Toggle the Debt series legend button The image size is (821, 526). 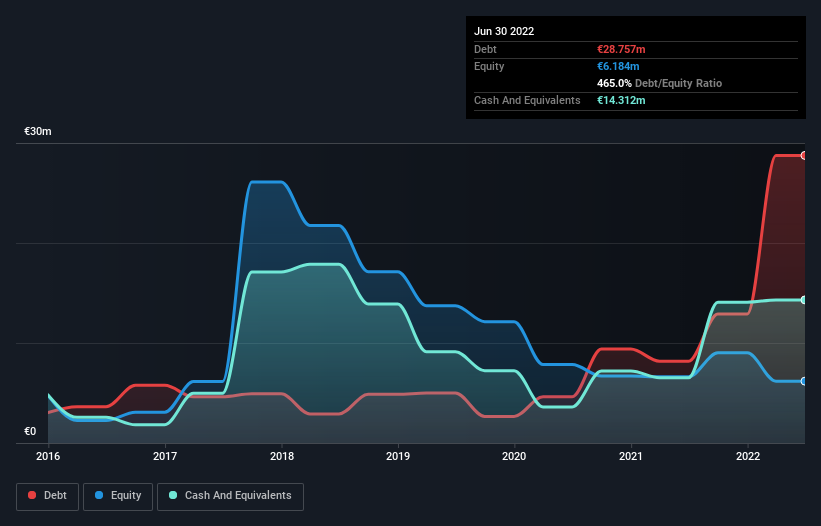click(48, 496)
